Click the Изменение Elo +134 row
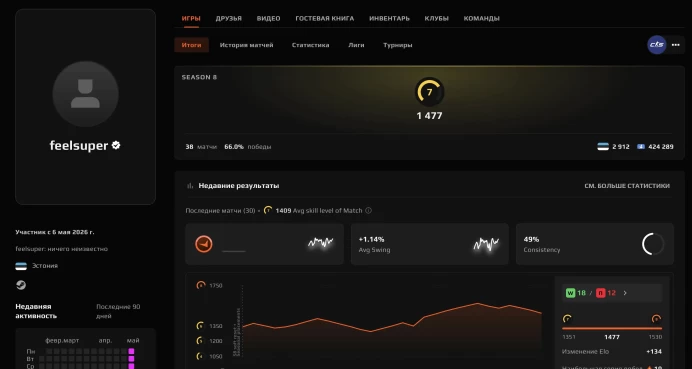Screen dimensions: 692x369 [612, 351]
